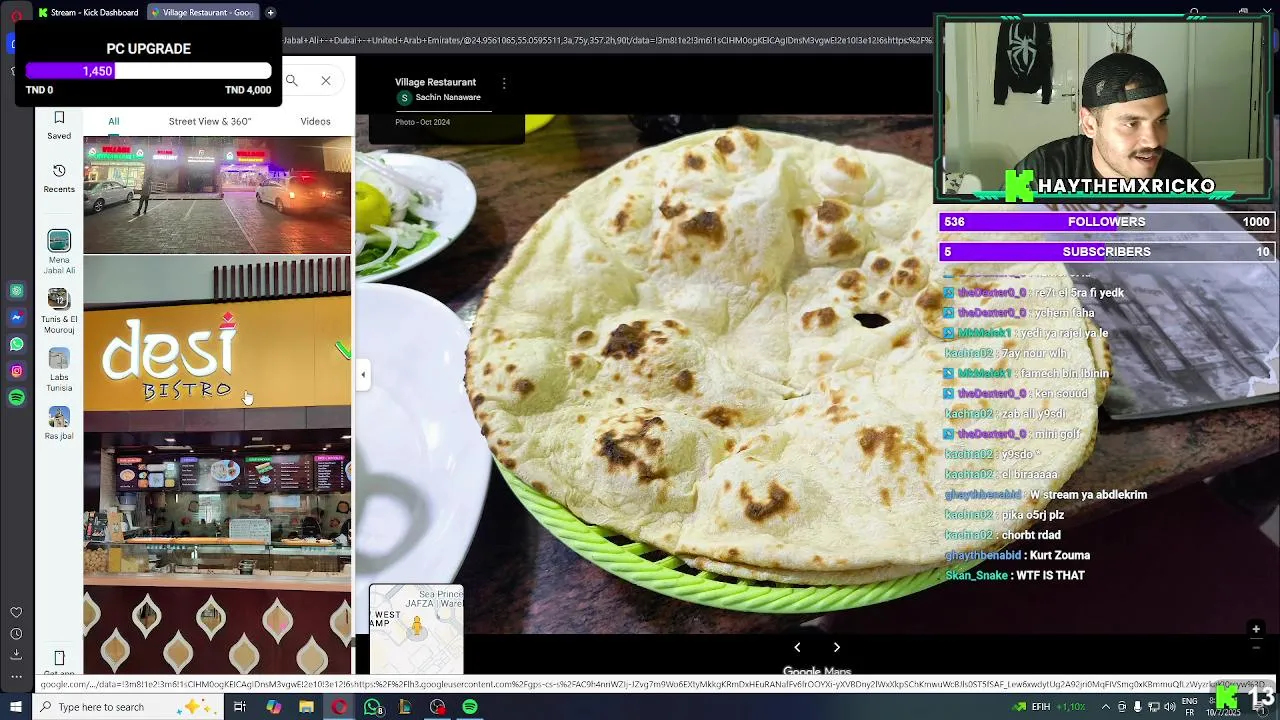Screen dimensions: 1280x720
Task: Open the three-dot menu beside Village Restaurant
Action: pyautogui.click(x=504, y=83)
